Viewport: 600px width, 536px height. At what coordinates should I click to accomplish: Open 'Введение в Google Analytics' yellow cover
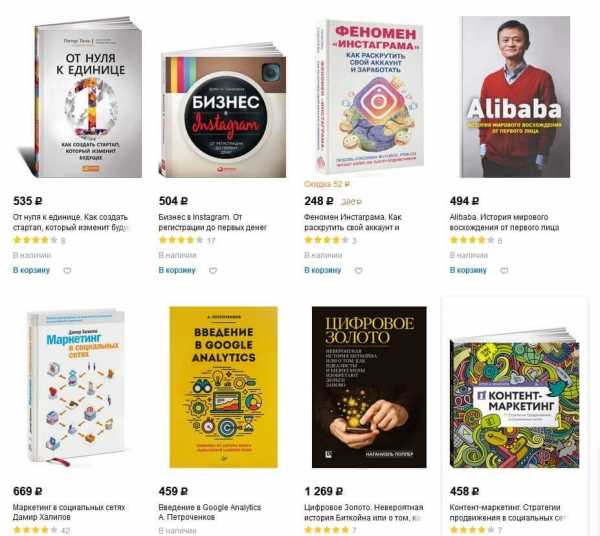point(223,387)
